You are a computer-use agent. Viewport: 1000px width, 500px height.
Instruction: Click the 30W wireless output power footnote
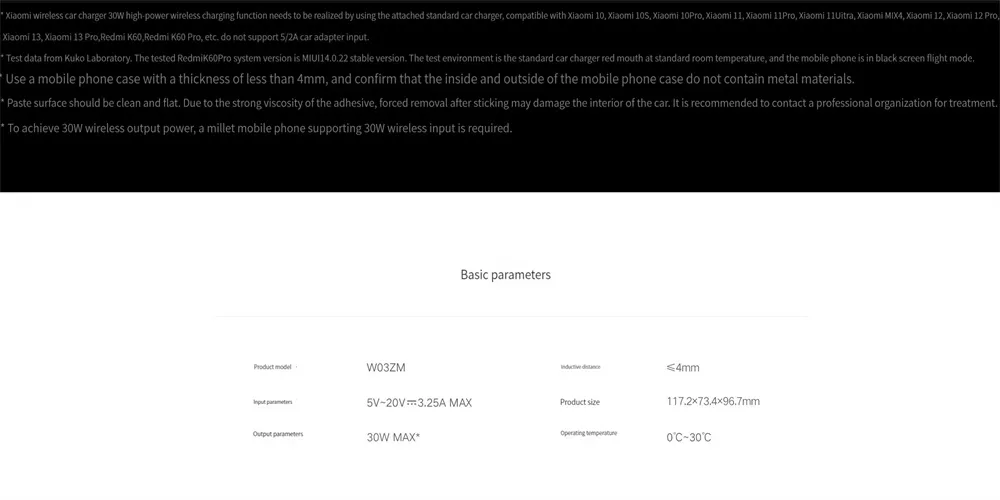point(256,128)
